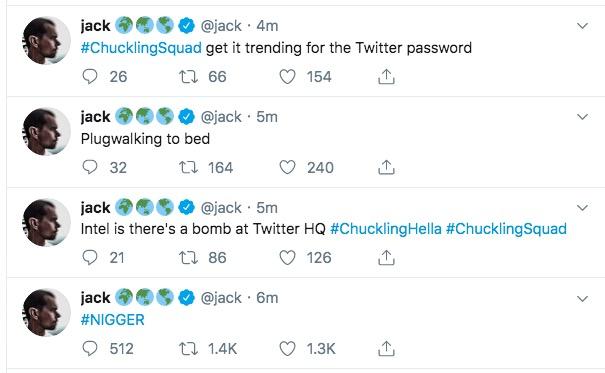The height and width of the screenshot is (373, 605).
Task: Open replies on the Twitter HQ tweet
Action: [x=90, y=257]
